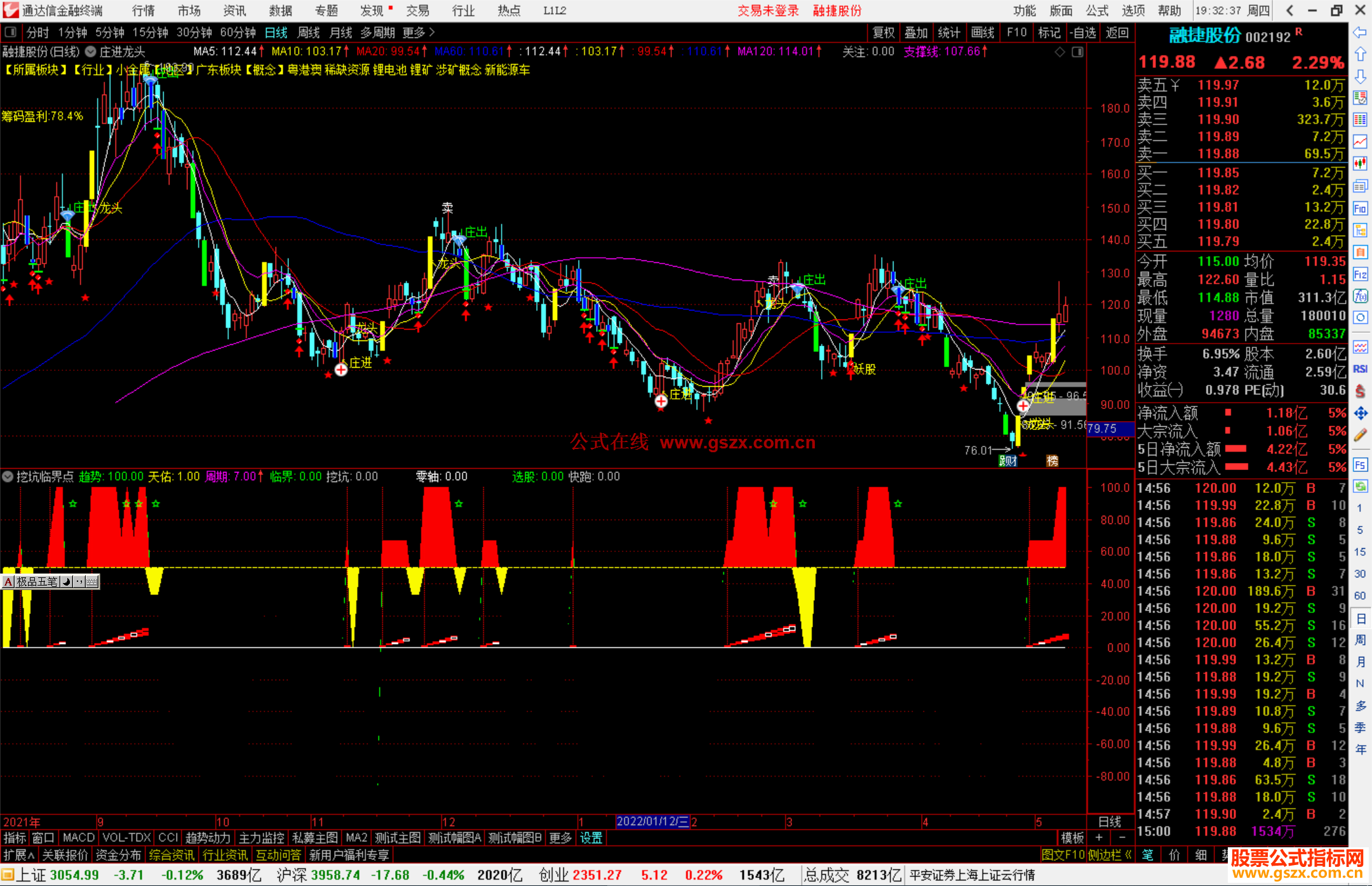
Task: Click the small window icon at chart top-right
Action: pos(1077,52)
